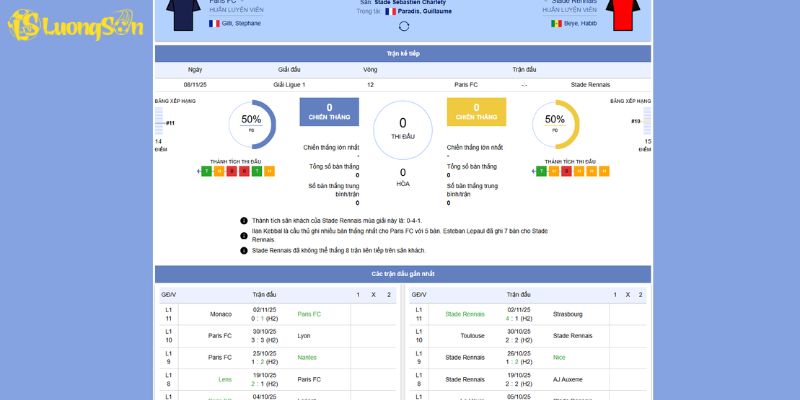Click the '3 : 3 (H2)' Lyon match score

pyautogui.click(x=264, y=340)
